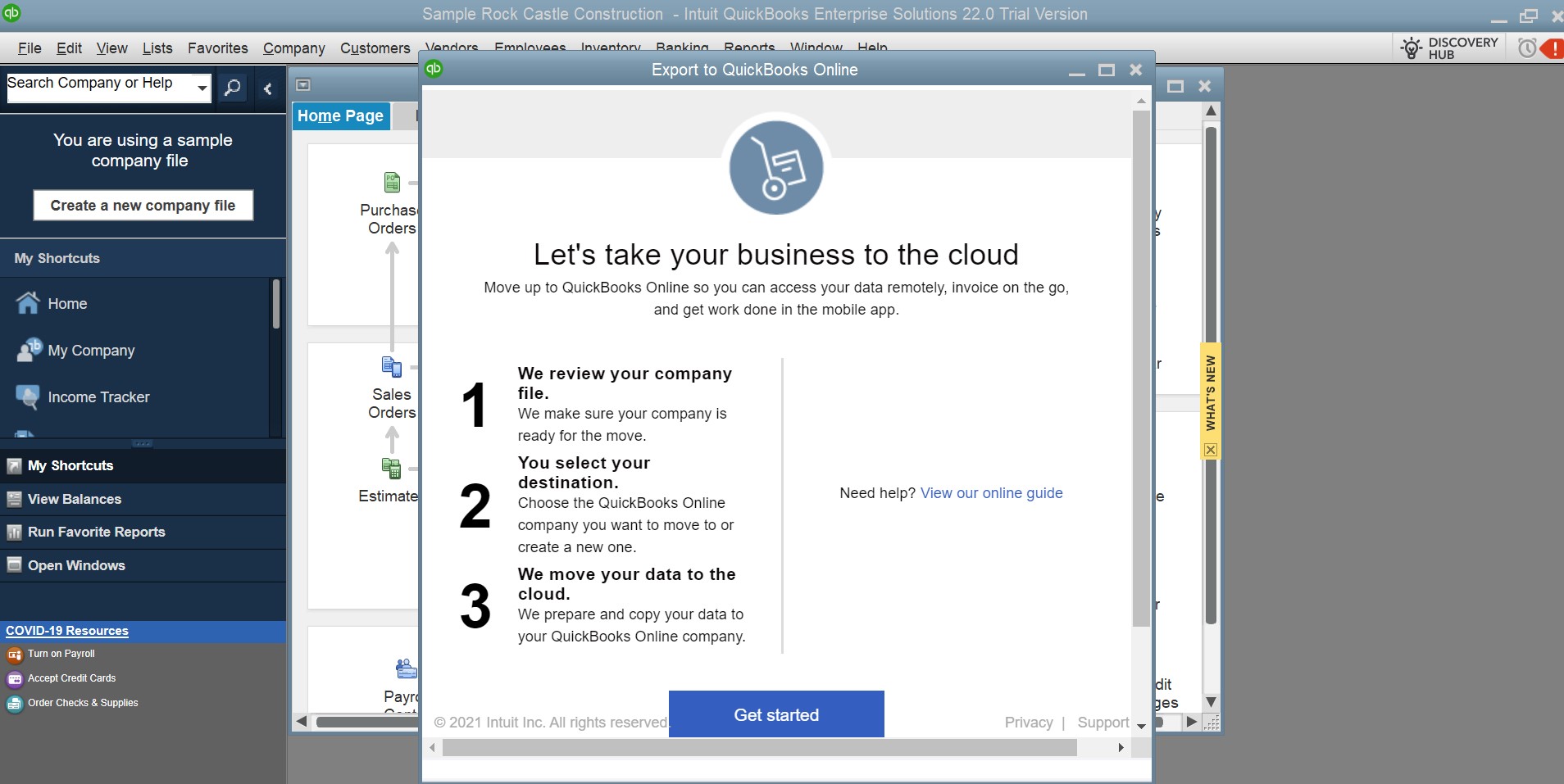Open the Discovery Hub lightbulb icon
The height and width of the screenshot is (784, 1564).
1411,48
